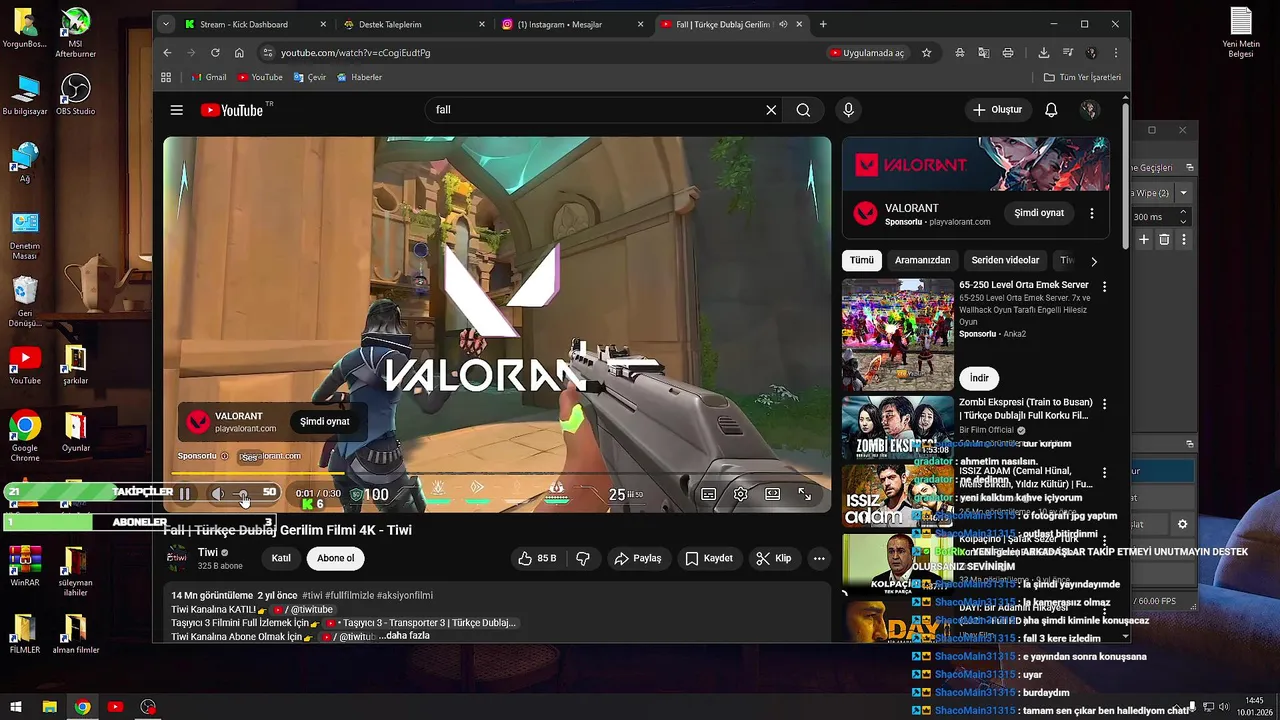Open a new browser tab
This screenshot has width=1280, height=720.
click(823, 24)
